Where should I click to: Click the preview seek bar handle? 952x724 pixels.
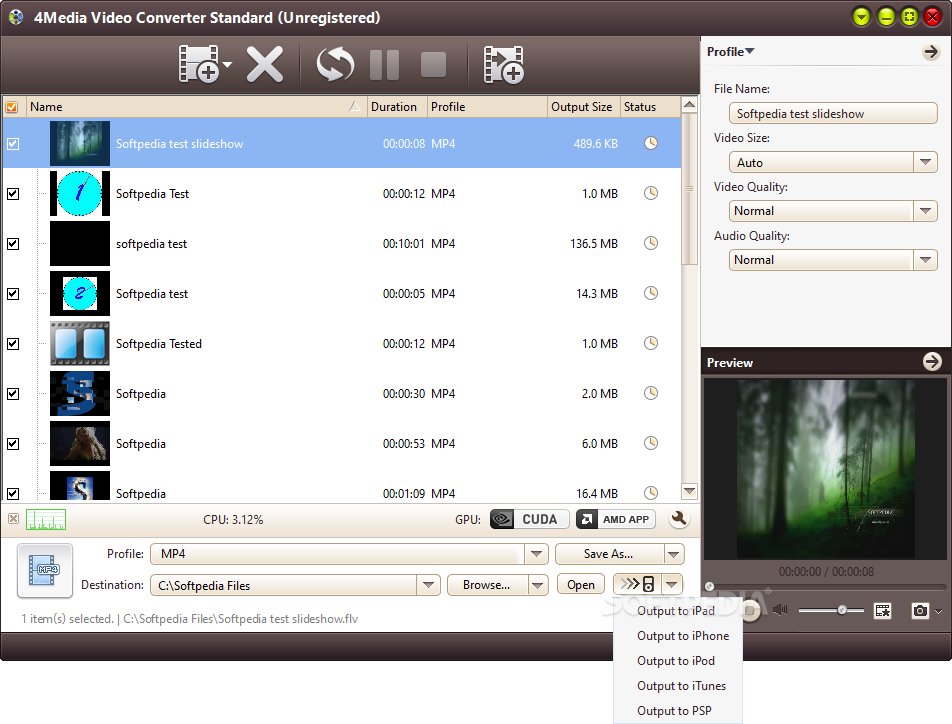(709, 586)
